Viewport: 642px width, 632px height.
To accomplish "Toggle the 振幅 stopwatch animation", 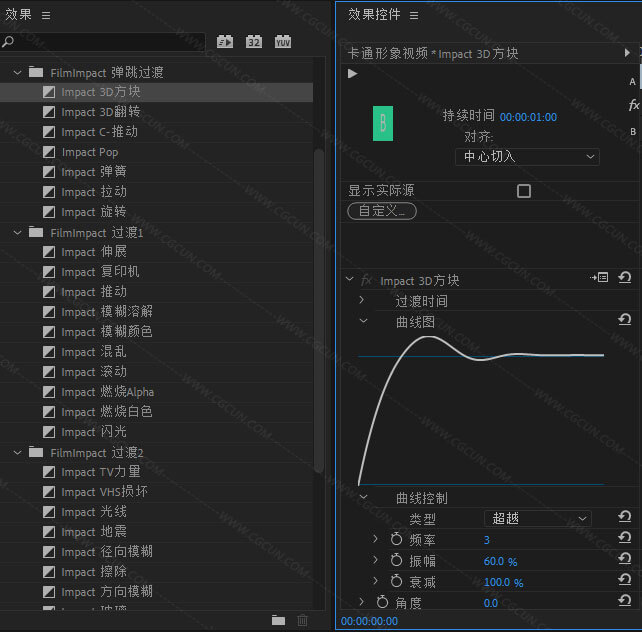I will (x=396, y=561).
